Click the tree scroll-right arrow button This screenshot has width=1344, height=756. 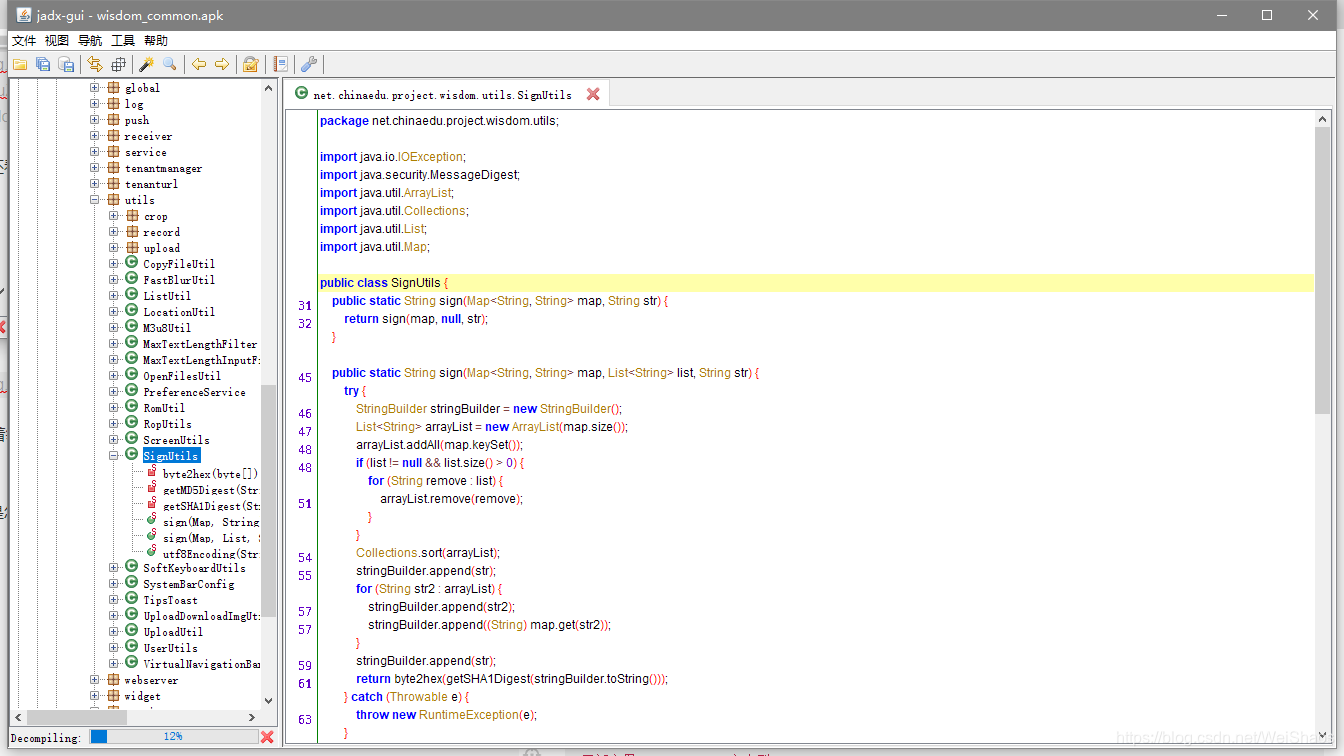tap(252, 717)
